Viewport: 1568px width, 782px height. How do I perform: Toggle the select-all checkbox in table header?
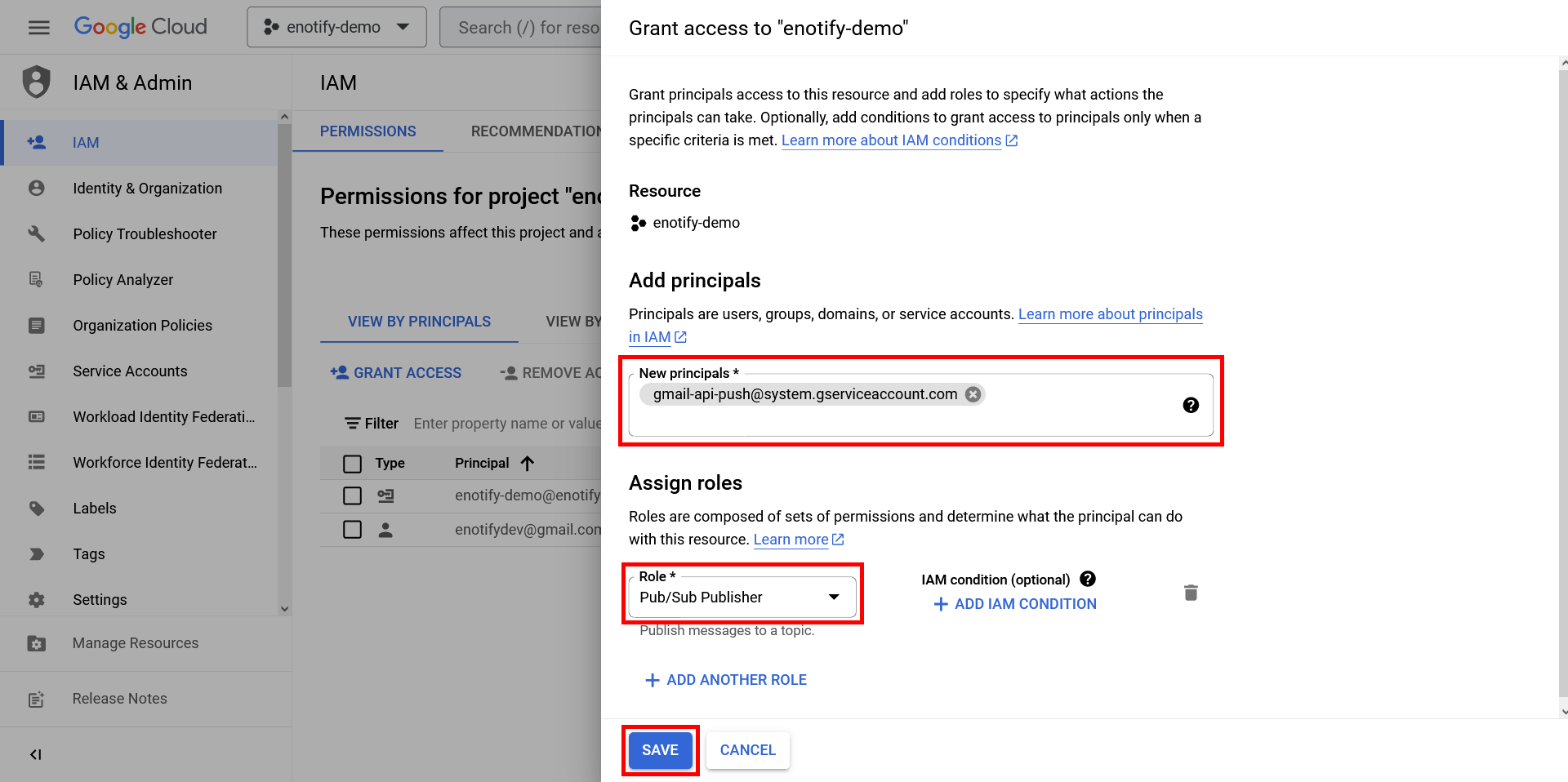pos(353,464)
